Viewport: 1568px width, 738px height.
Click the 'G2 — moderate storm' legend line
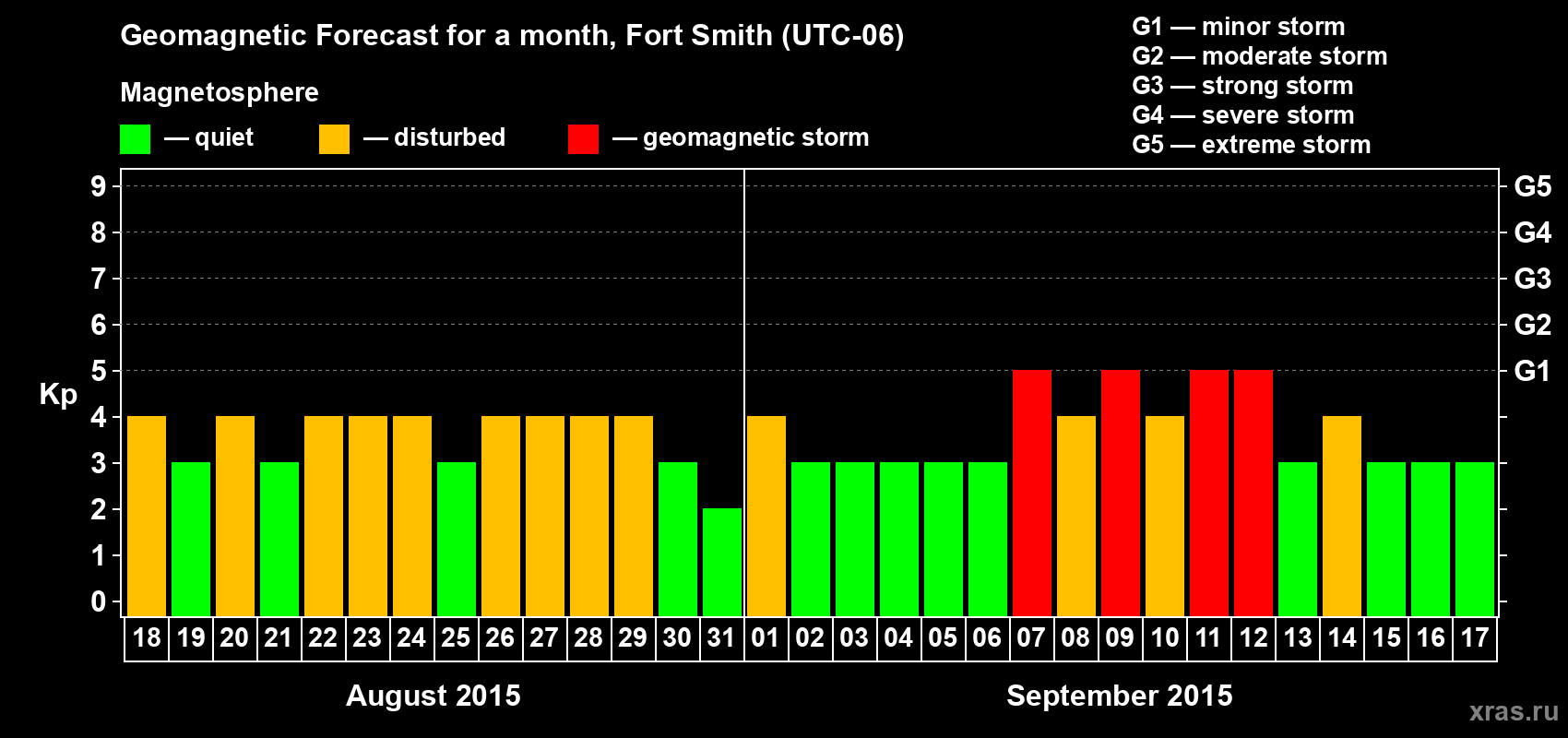(1260, 56)
